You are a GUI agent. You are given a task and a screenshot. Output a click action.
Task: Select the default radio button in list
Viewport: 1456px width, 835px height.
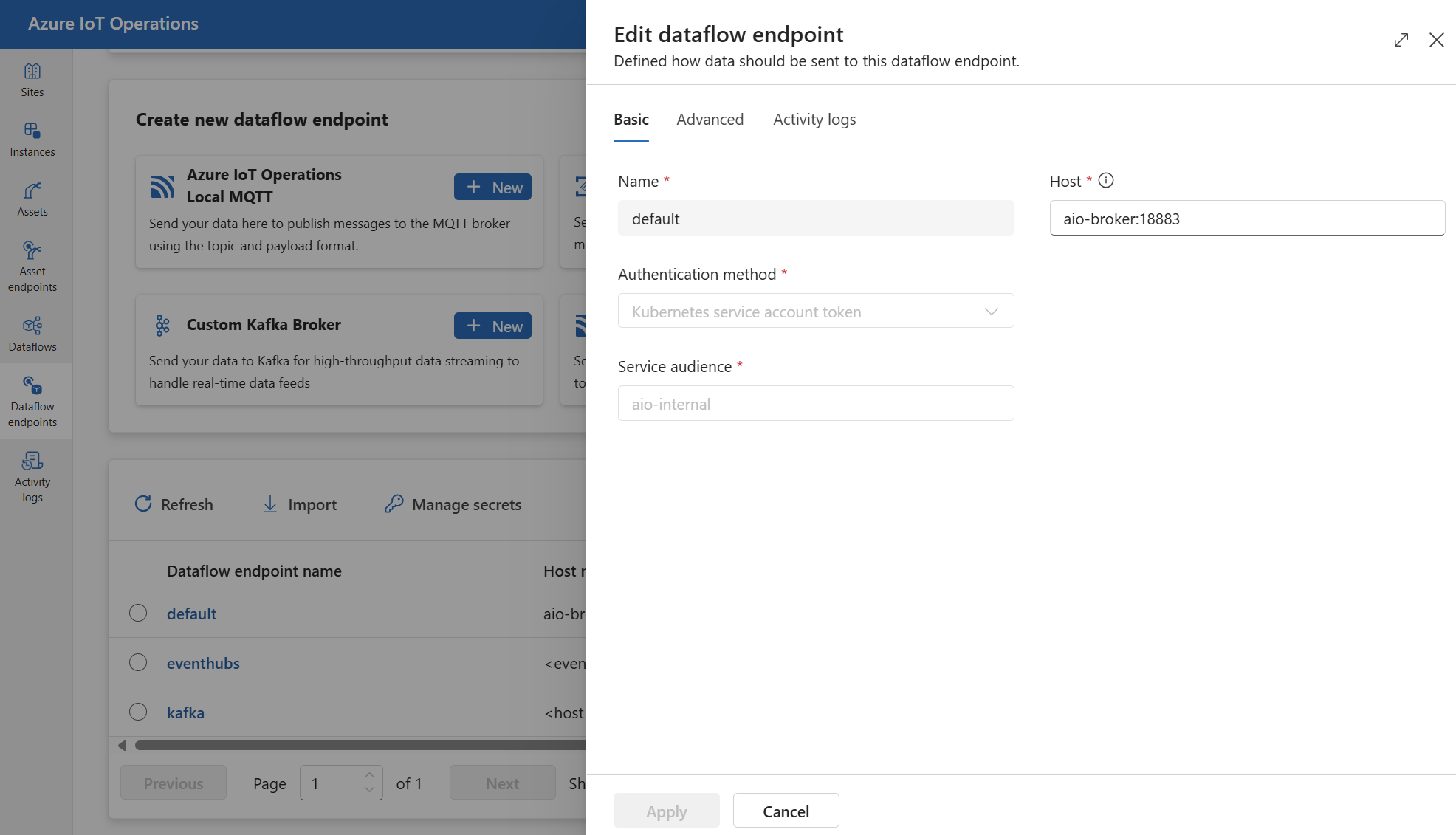tap(138, 613)
